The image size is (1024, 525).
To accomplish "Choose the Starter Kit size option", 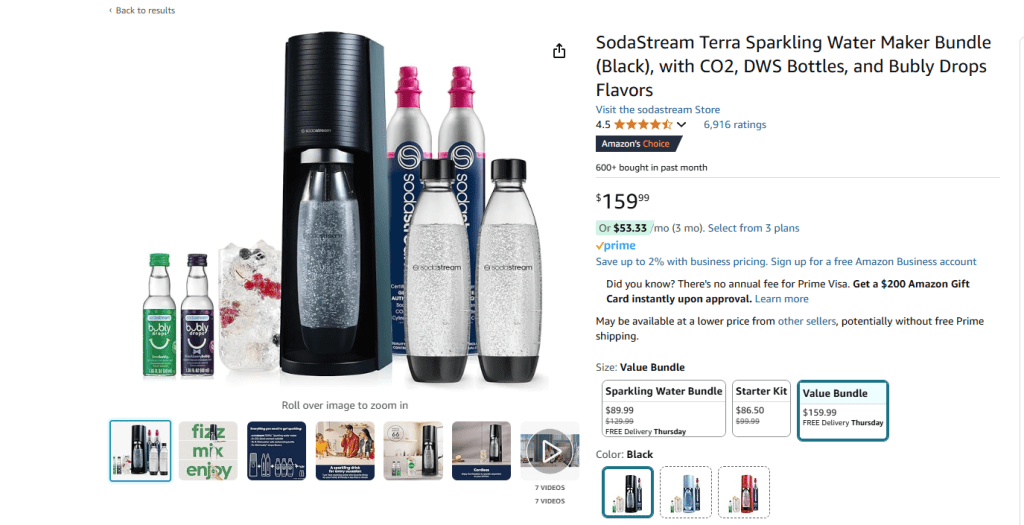I will click(x=761, y=408).
